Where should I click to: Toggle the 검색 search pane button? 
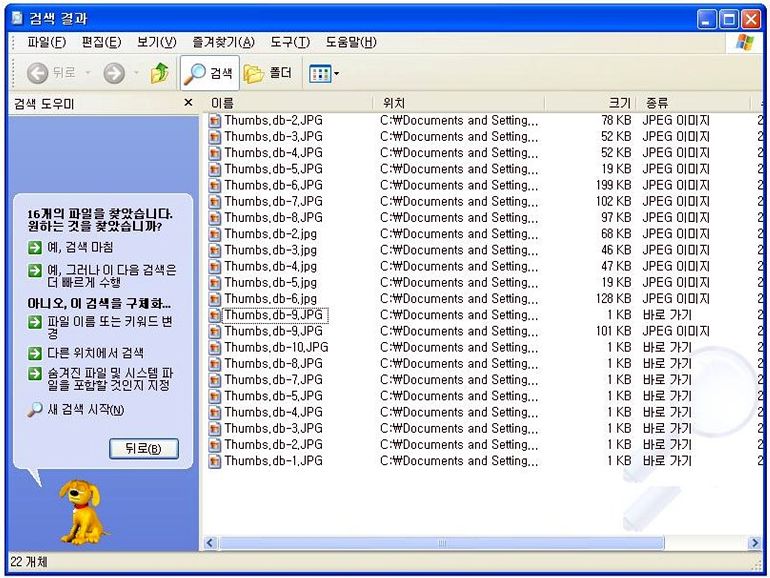point(210,73)
